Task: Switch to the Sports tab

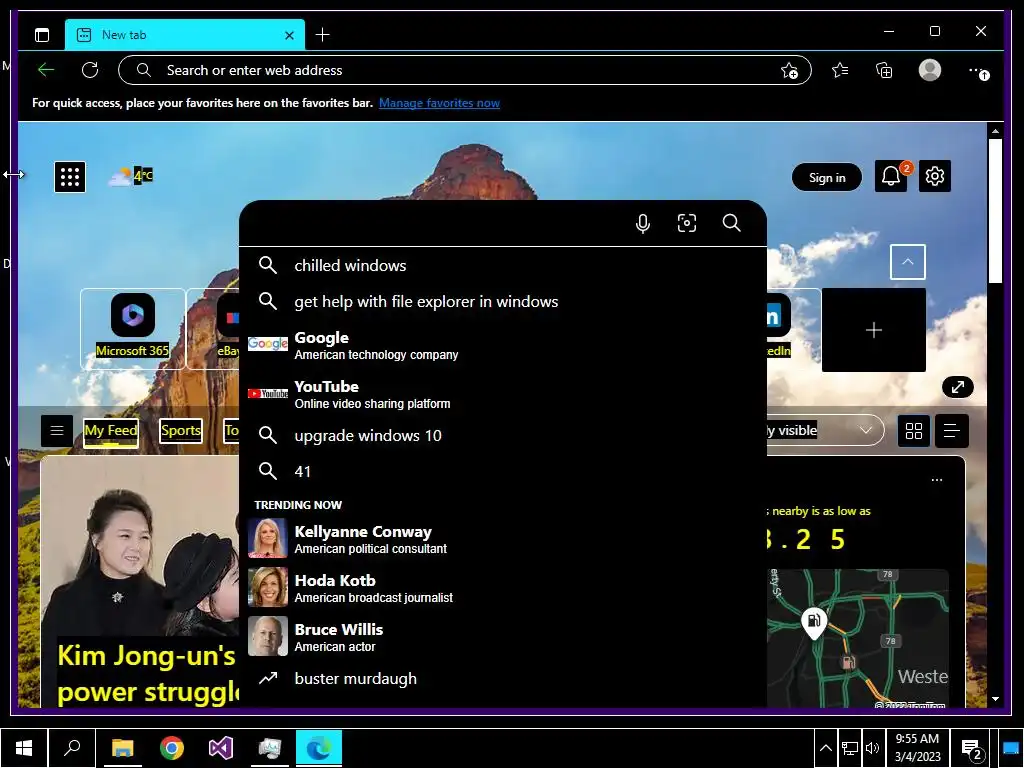Action: 181,430
